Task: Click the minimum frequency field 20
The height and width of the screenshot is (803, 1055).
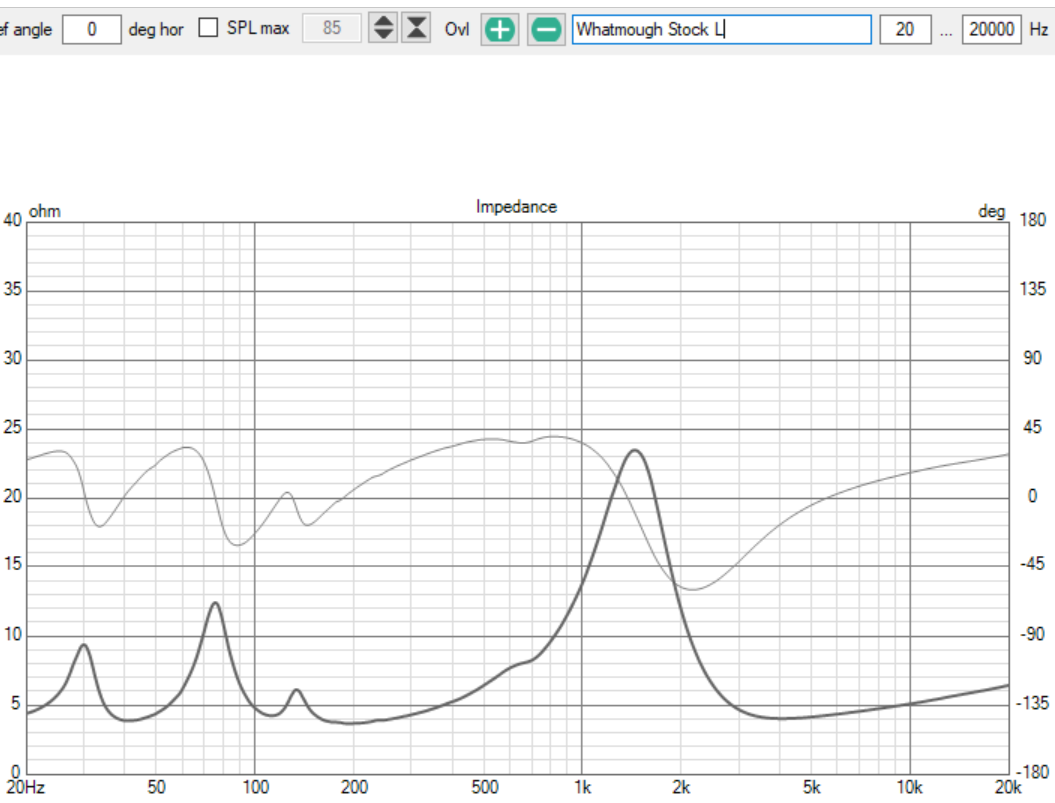Action: pos(905,30)
